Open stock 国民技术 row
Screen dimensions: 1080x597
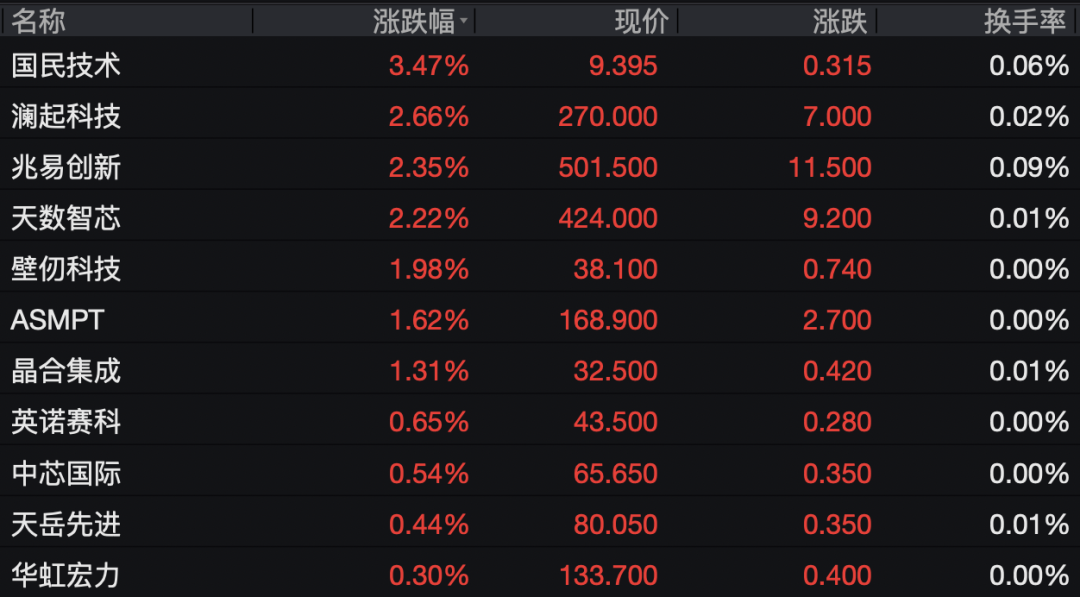540,66
